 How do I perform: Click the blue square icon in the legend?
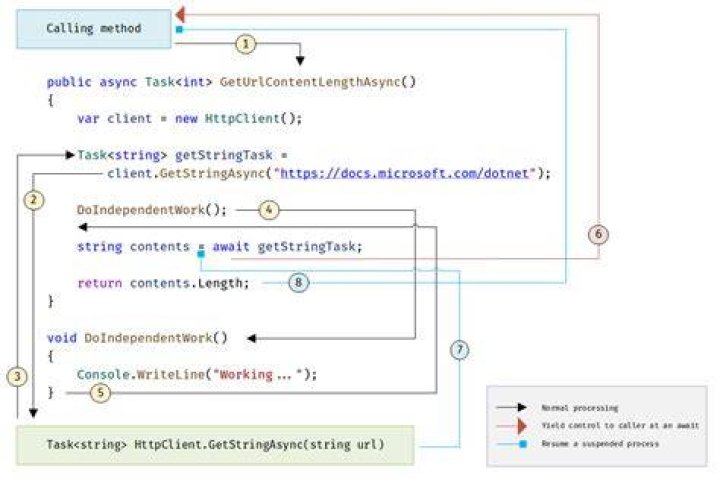523,444
